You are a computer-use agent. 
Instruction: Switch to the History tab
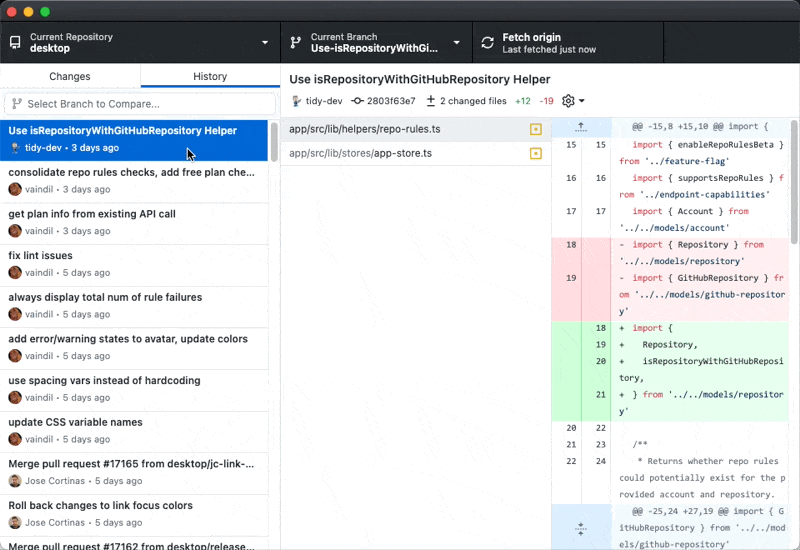pos(210,76)
